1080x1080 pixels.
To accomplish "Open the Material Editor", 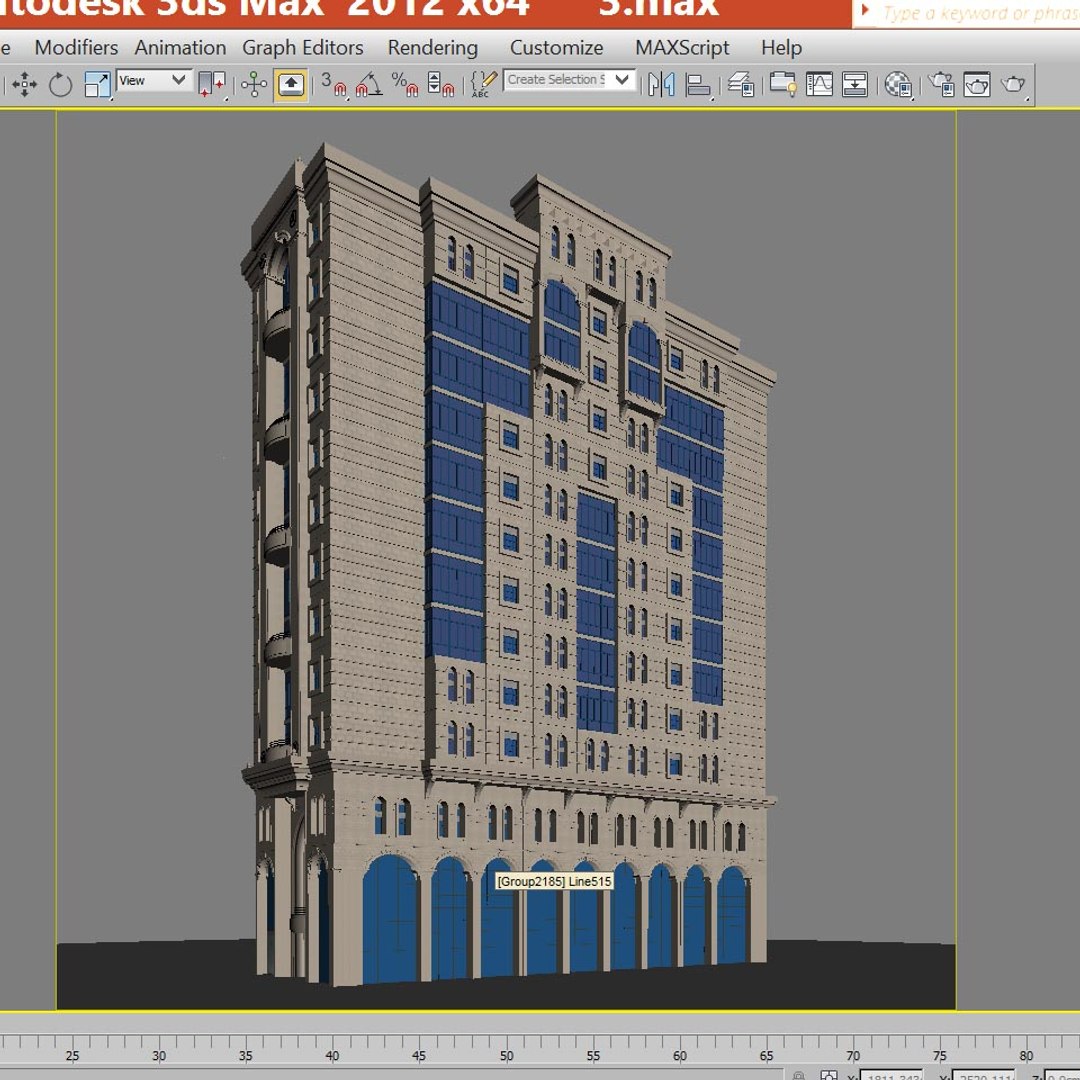I will [x=898, y=85].
